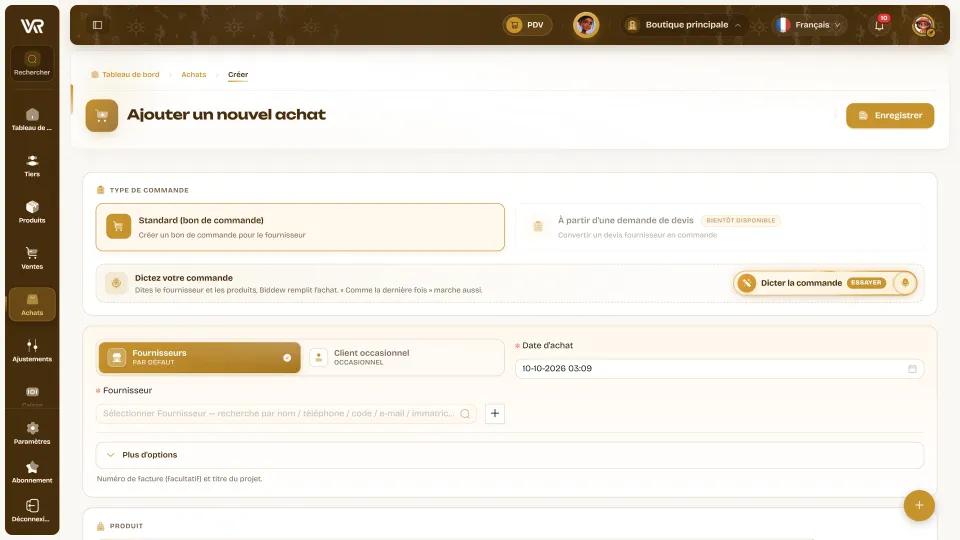Click the BIENTÔT DISPONIBLE badge
Viewport: 960px width, 540px height.
[x=740, y=220]
